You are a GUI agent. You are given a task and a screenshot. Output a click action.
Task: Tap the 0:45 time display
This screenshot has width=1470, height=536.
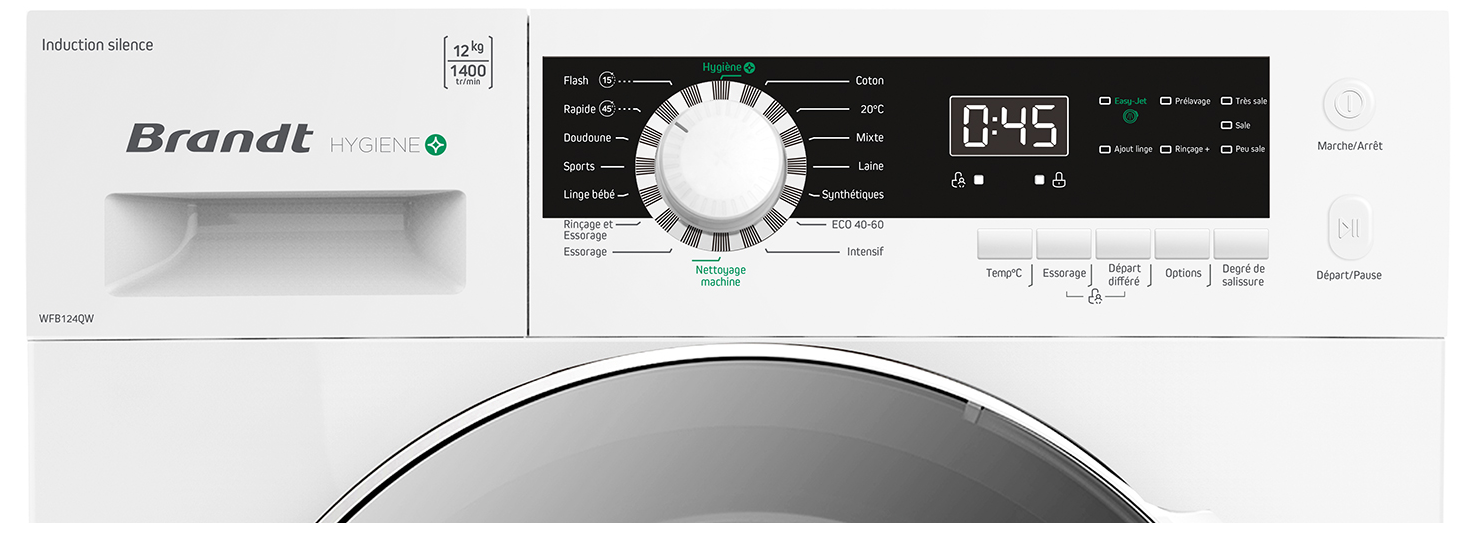pyautogui.click(x=1009, y=126)
